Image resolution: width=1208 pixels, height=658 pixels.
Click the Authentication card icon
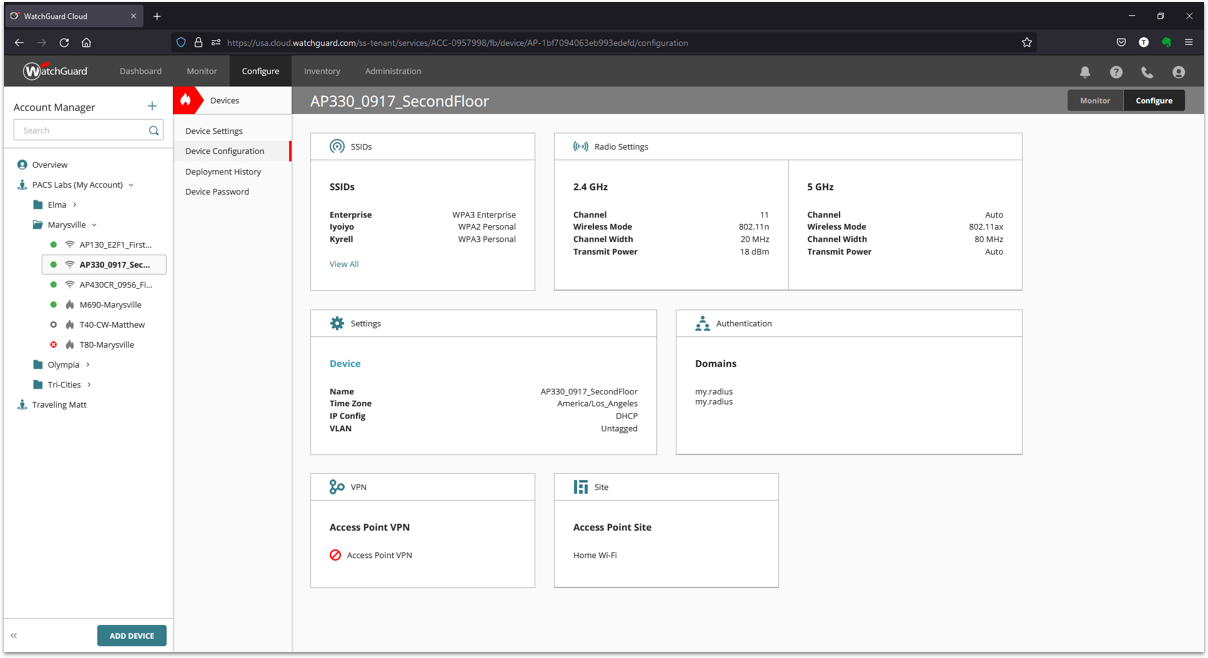pyautogui.click(x=702, y=323)
